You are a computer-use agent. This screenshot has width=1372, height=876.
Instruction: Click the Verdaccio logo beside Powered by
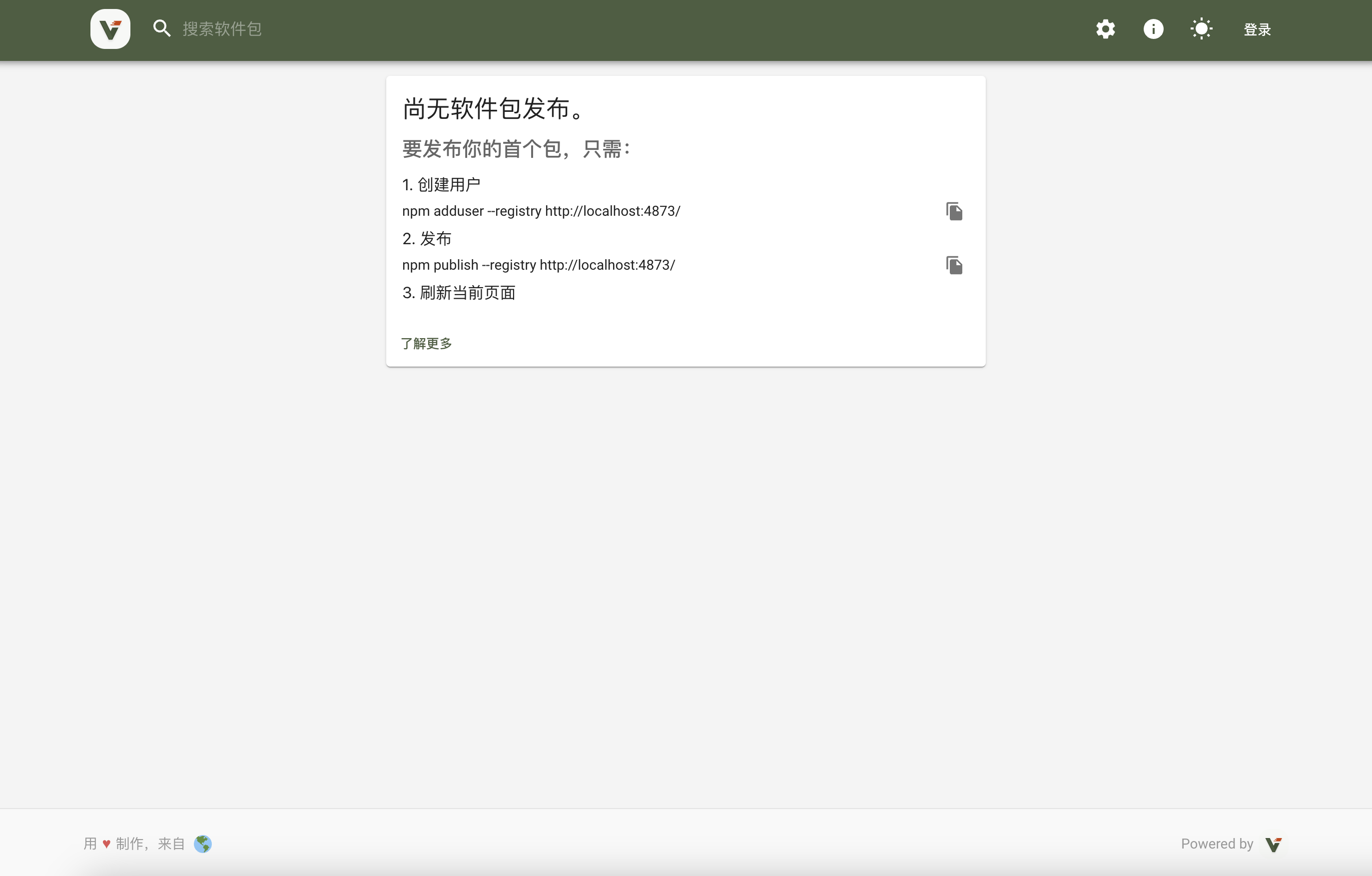pyautogui.click(x=1273, y=844)
